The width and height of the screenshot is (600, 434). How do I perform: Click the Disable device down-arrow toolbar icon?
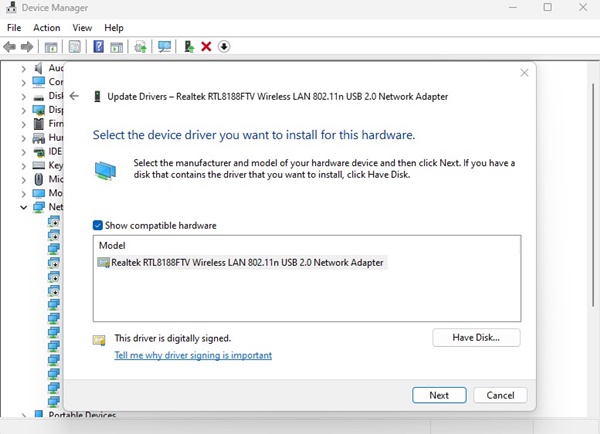(x=224, y=47)
